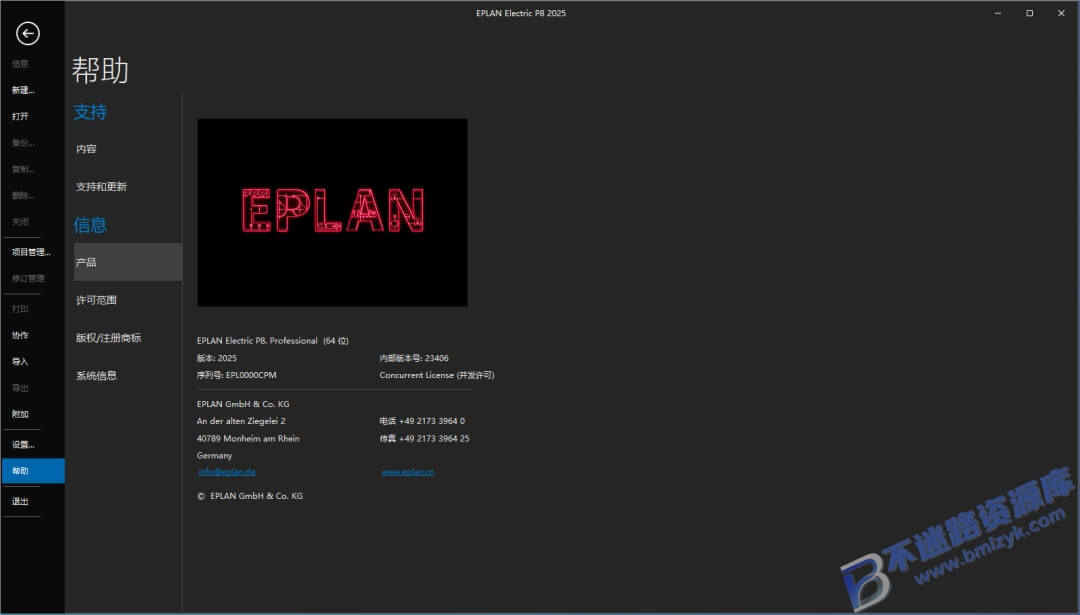
Task: Open the 附加 menu entry
Action: [20, 414]
